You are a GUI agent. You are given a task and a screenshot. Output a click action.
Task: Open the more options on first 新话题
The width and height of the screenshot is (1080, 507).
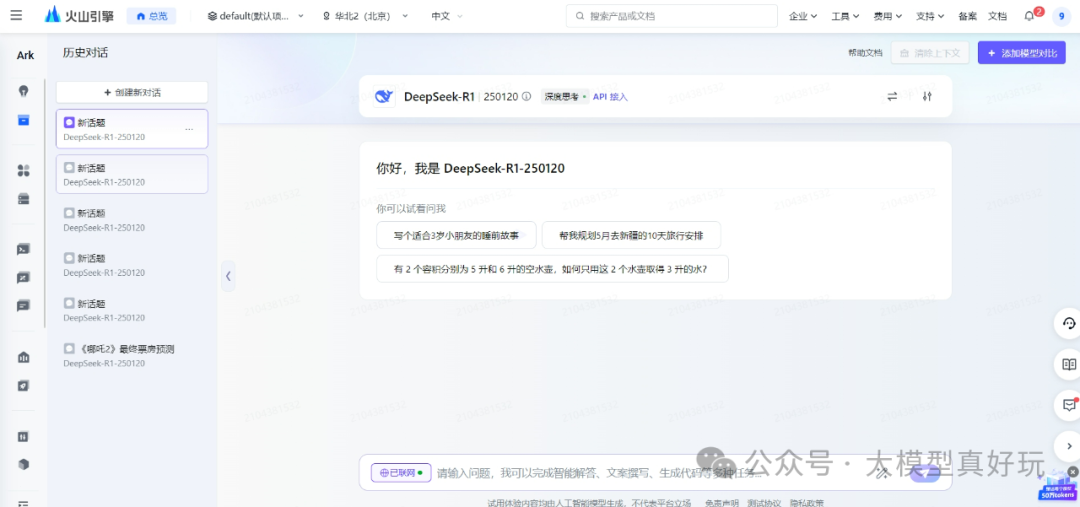[189, 130]
